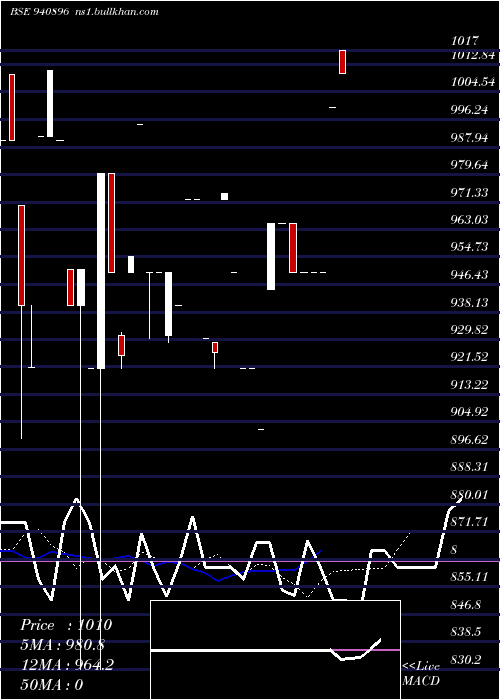Click the 946.43 price label
The image size is (500, 700).
469,275
